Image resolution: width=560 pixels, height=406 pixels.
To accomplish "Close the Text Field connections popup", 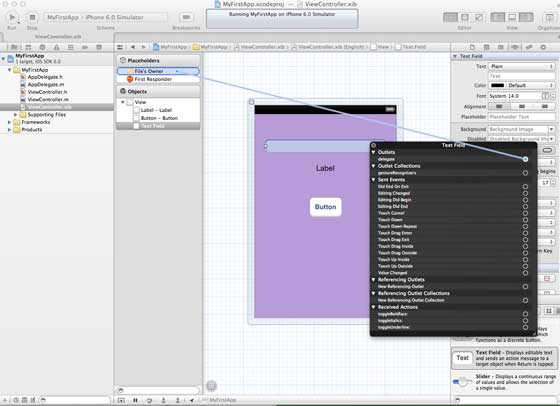I will tap(374, 145).
